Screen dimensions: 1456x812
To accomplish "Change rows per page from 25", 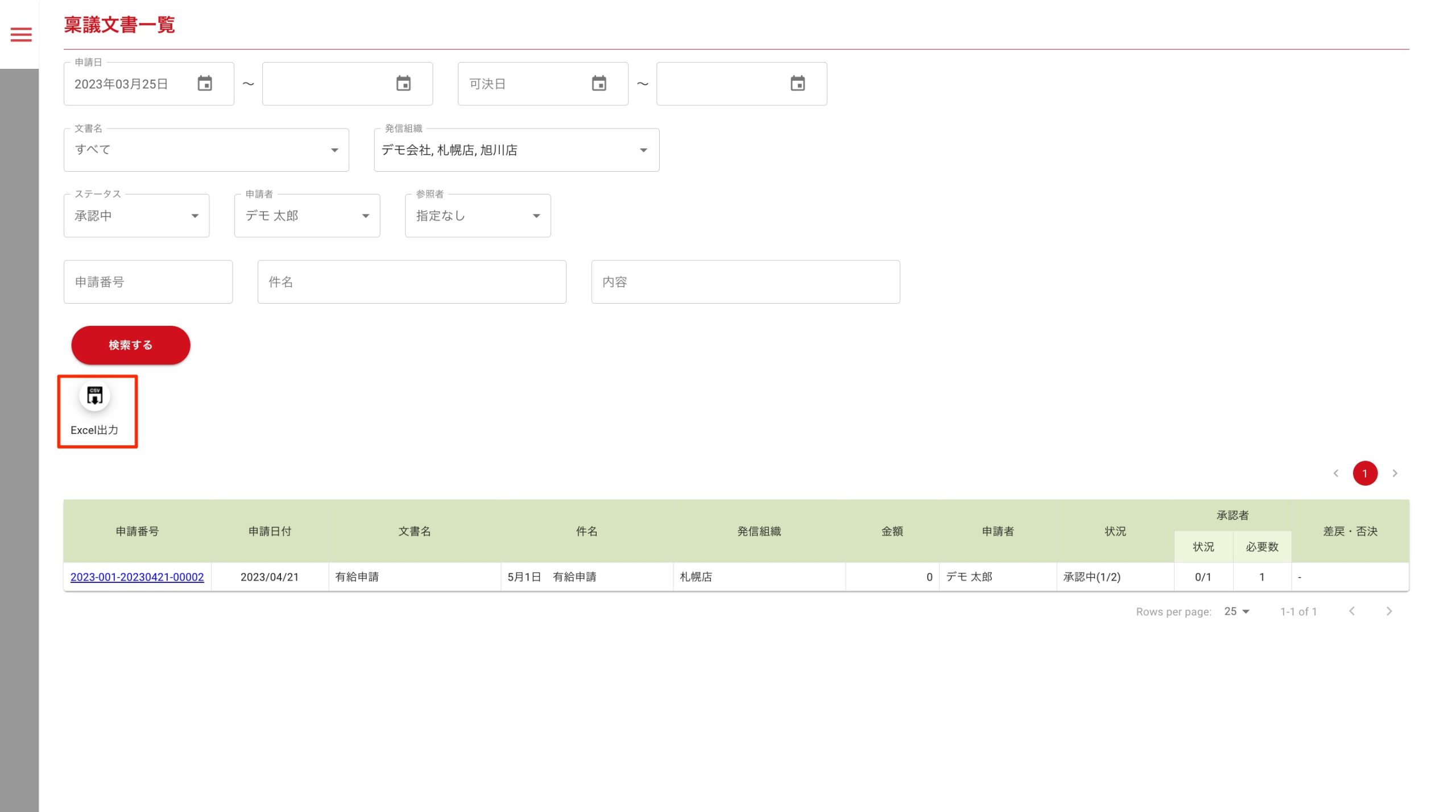I will 1236,611.
